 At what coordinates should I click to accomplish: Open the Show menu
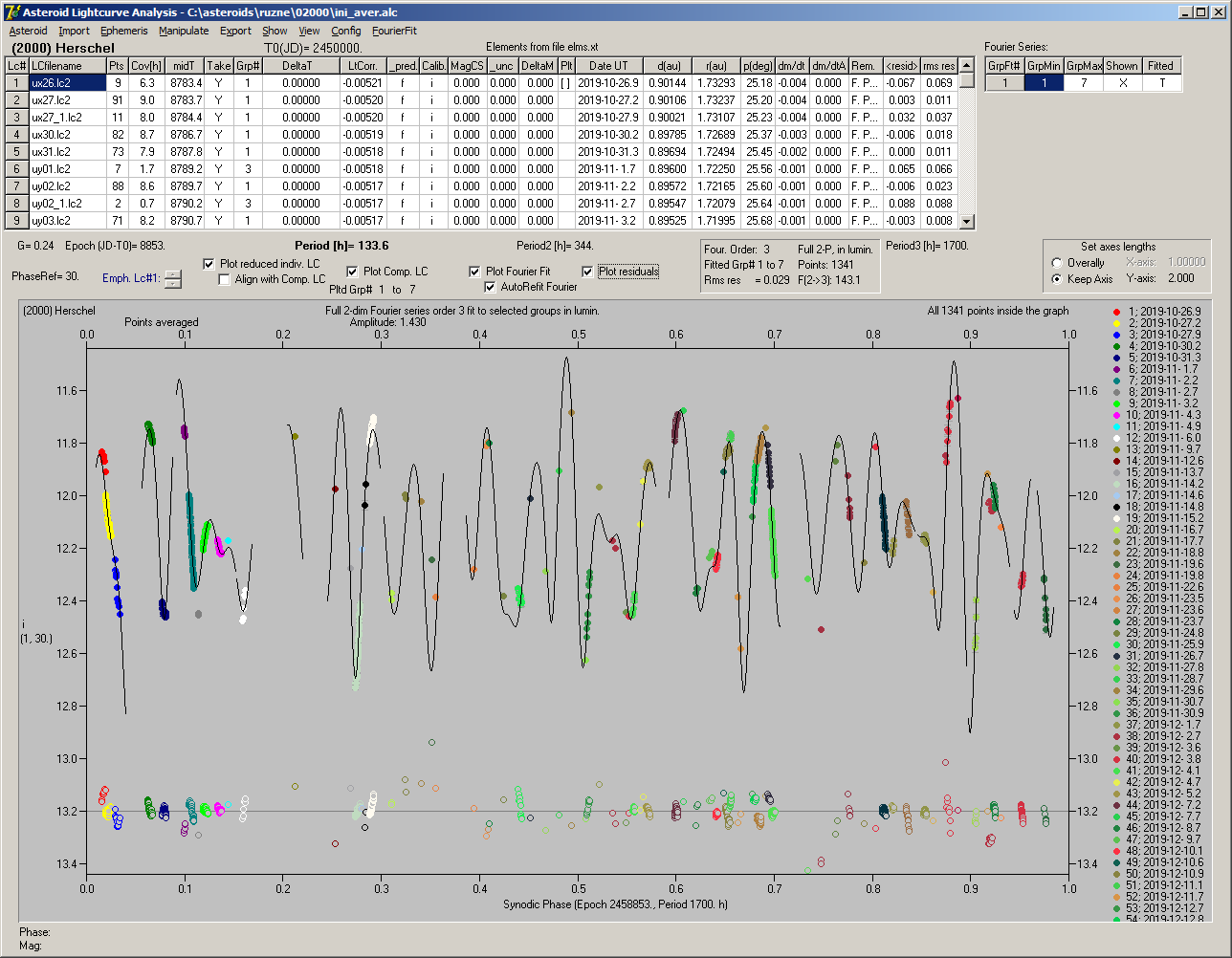coord(275,31)
